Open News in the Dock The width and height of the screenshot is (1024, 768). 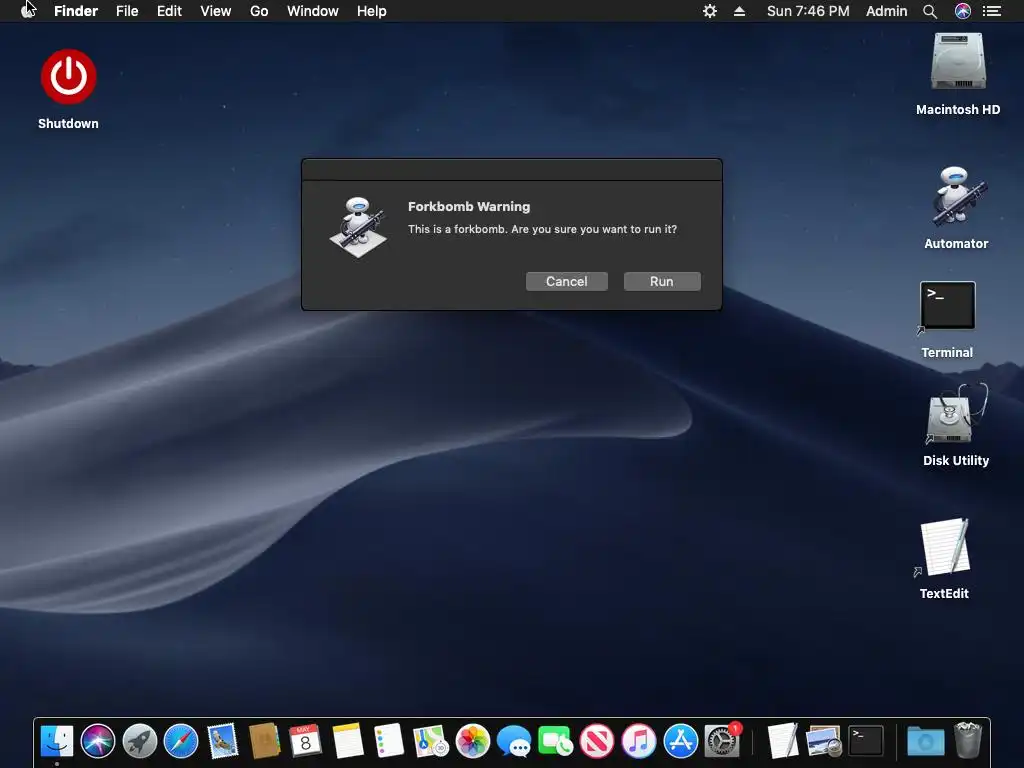point(597,741)
